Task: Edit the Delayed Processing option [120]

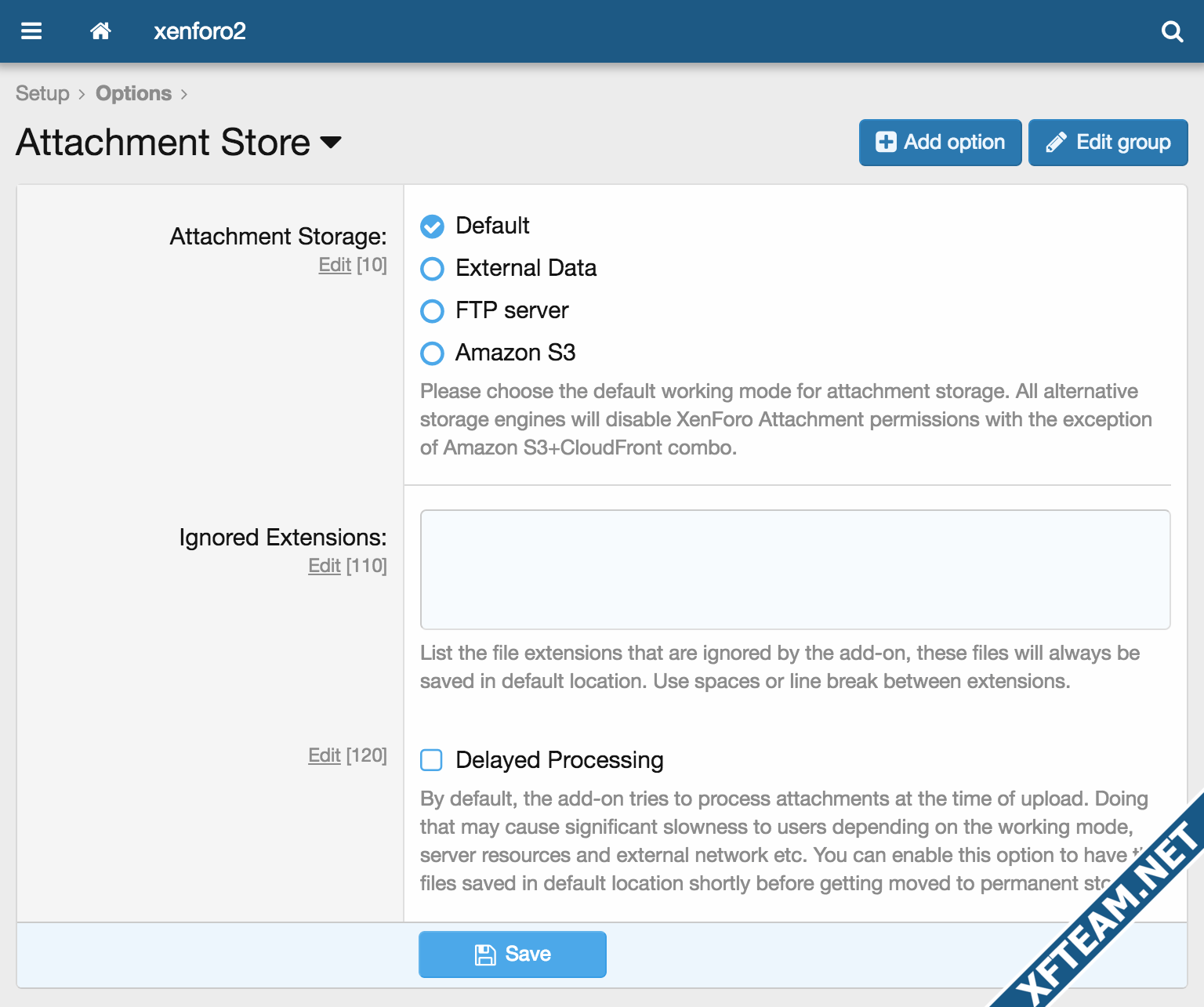Action: pyautogui.click(x=325, y=755)
